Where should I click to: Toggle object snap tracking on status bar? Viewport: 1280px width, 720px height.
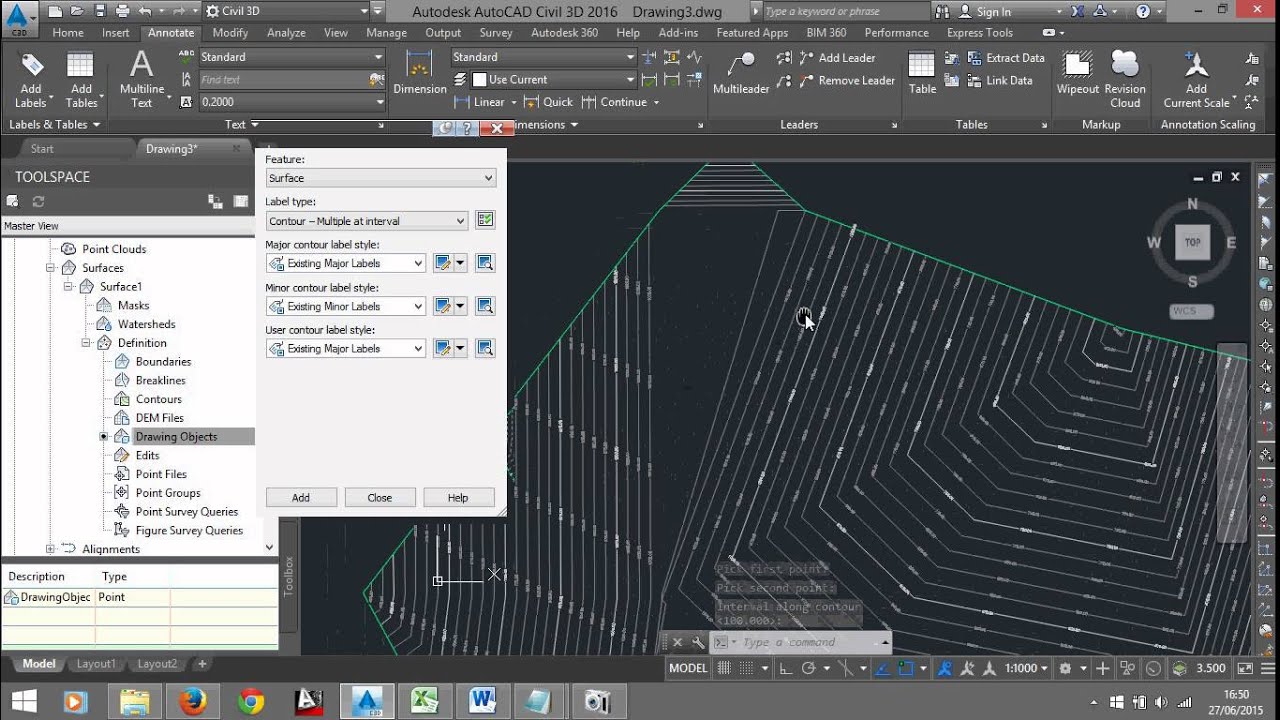(x=883, y=668)
